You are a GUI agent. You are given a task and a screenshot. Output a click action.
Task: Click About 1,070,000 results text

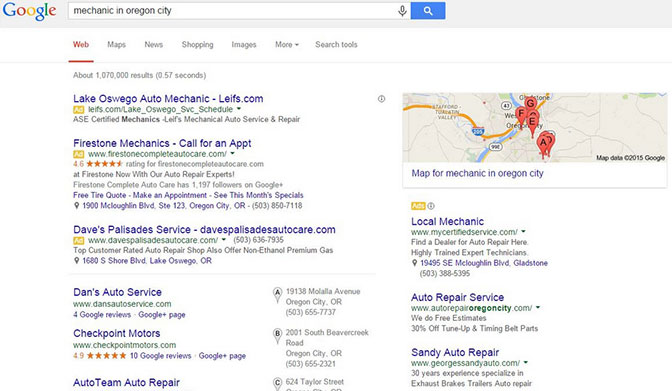point(139,75)
